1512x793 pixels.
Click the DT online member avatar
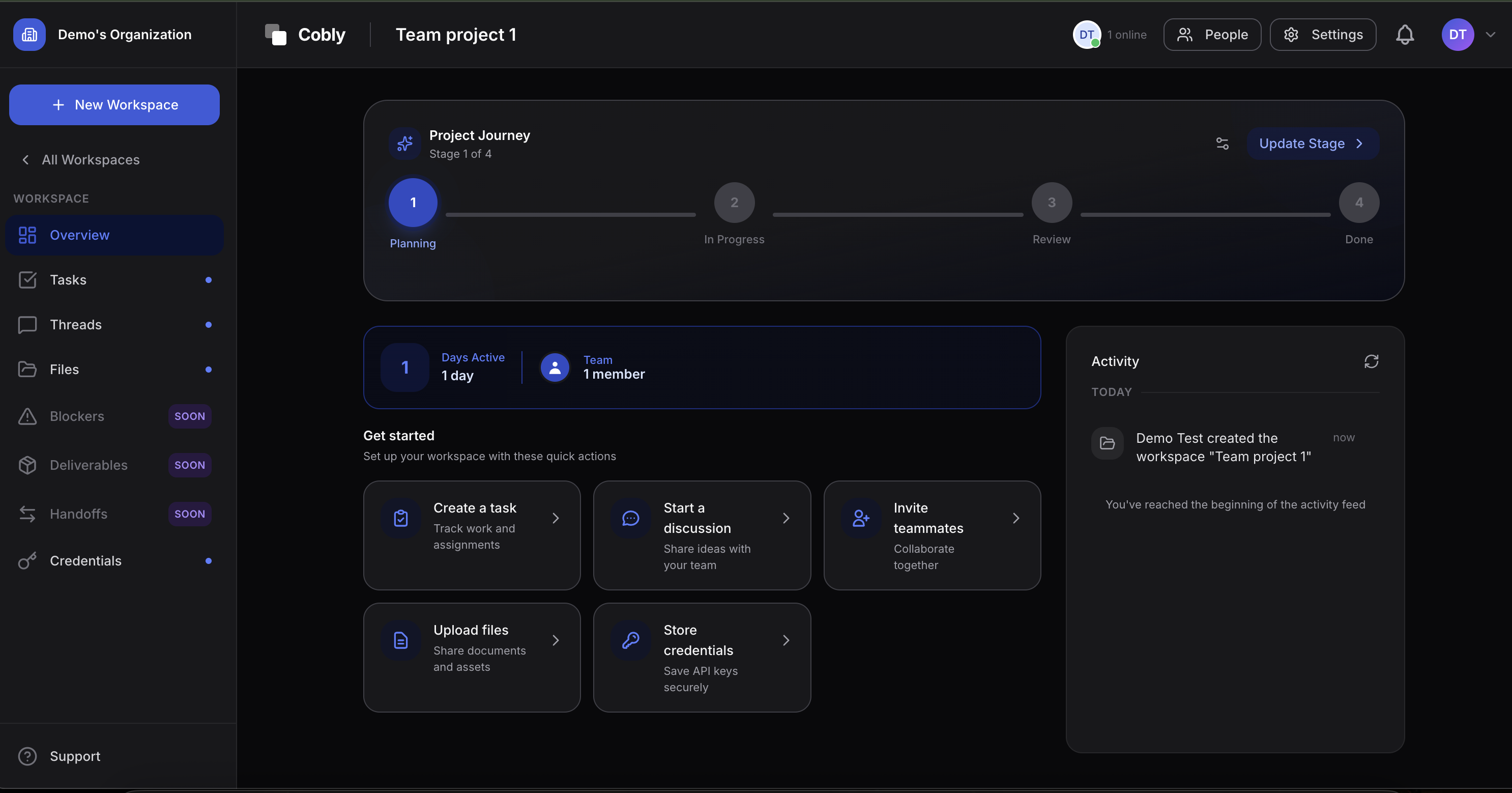click(x=1087, y=35)
